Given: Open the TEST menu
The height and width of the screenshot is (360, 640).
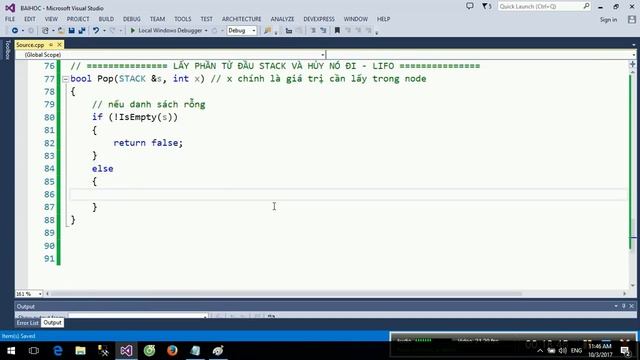Looking at the screenshot, I should click(x=207, y=19).
